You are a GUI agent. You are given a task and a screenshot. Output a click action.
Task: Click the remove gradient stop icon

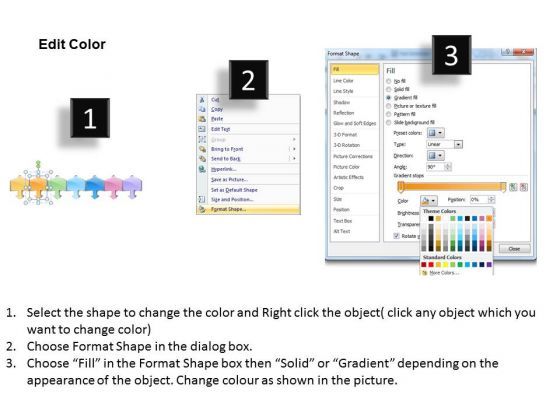coord(524,187)
